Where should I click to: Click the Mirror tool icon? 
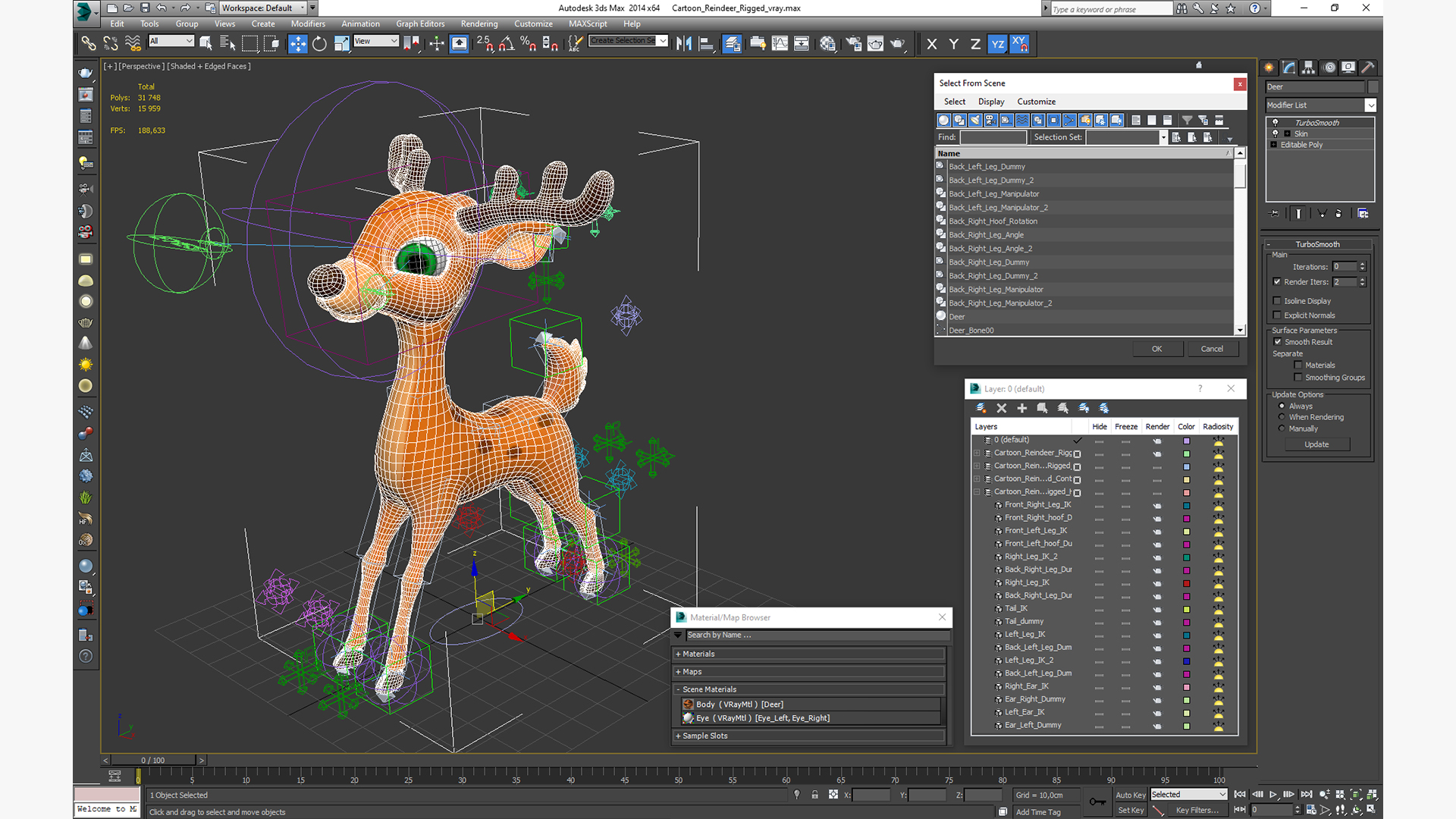pyautogui.click(x=684, y=44)
